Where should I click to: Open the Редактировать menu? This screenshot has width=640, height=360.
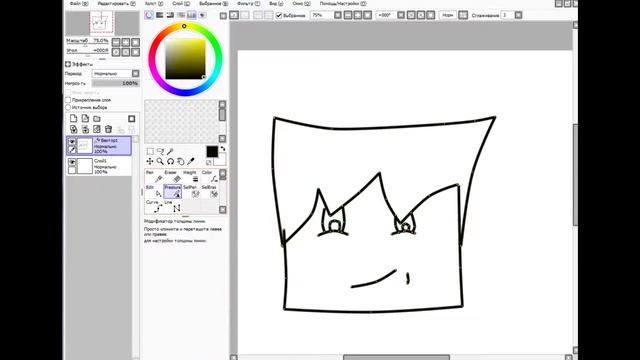pos(116,3)
